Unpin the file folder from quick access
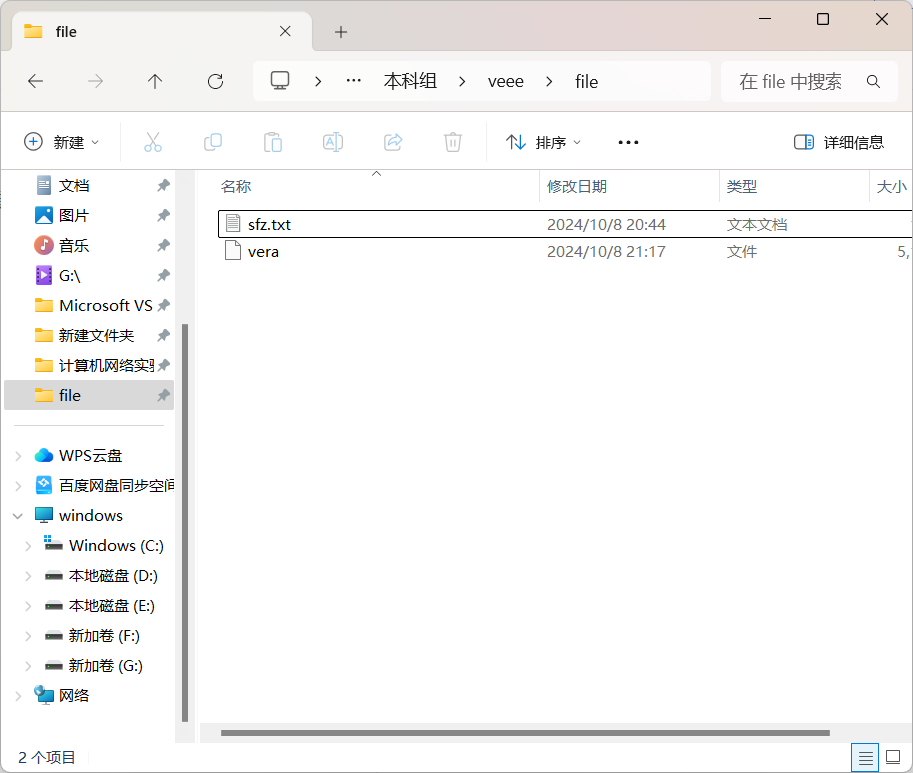The width and height of the screenshot is (913, 773). pos(162,396)
